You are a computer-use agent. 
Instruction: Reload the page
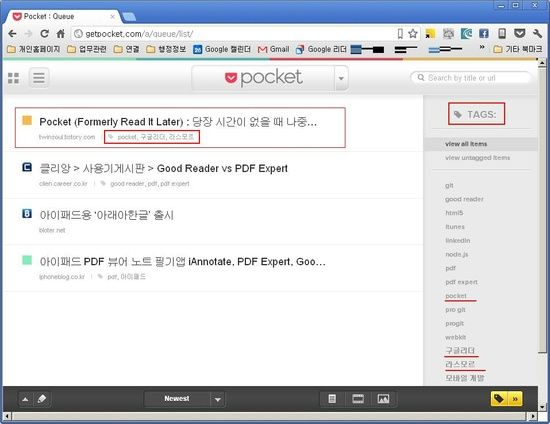(x=44, y=34)
